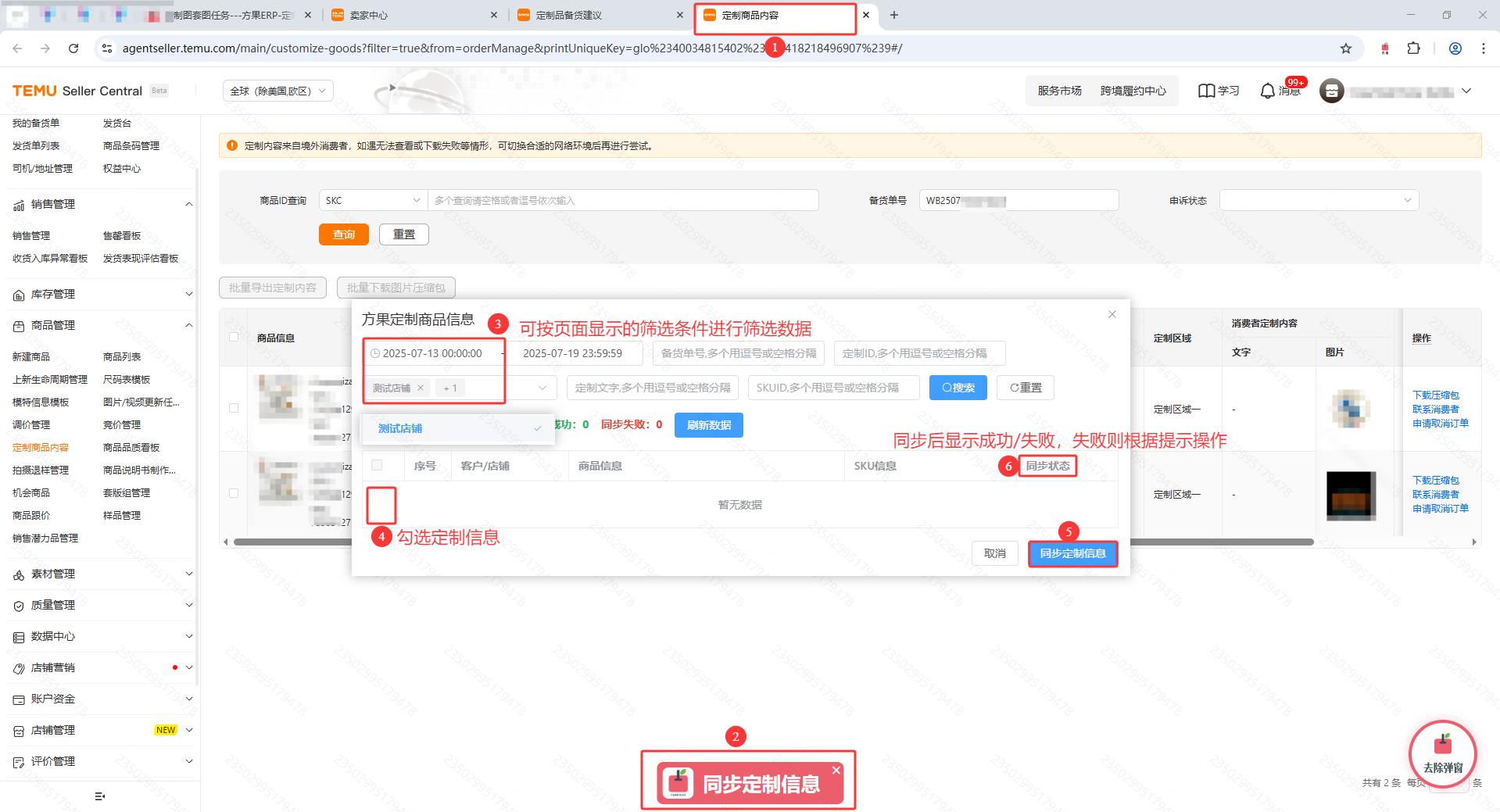Viewport: 1500px width, 812px height.
Task: Open the 全球 (除美国,欧区) region dropdown
Action: tap(278, 91)
